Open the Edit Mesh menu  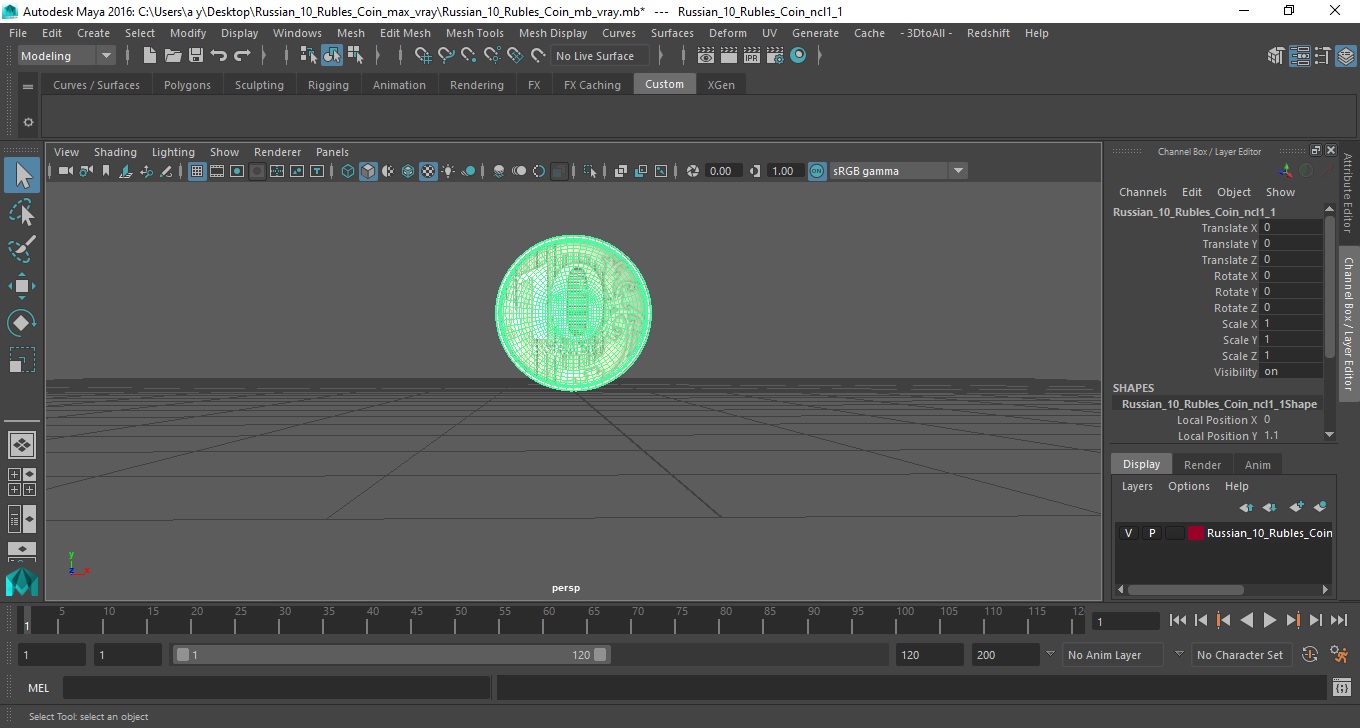click(405, 33)
